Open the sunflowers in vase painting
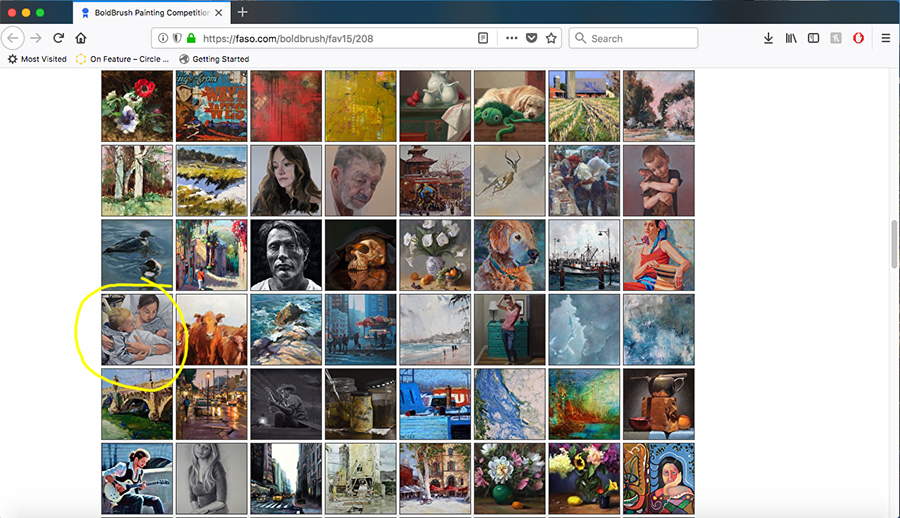The height and width of the screenshot is (518, 900). click(584, 478)
